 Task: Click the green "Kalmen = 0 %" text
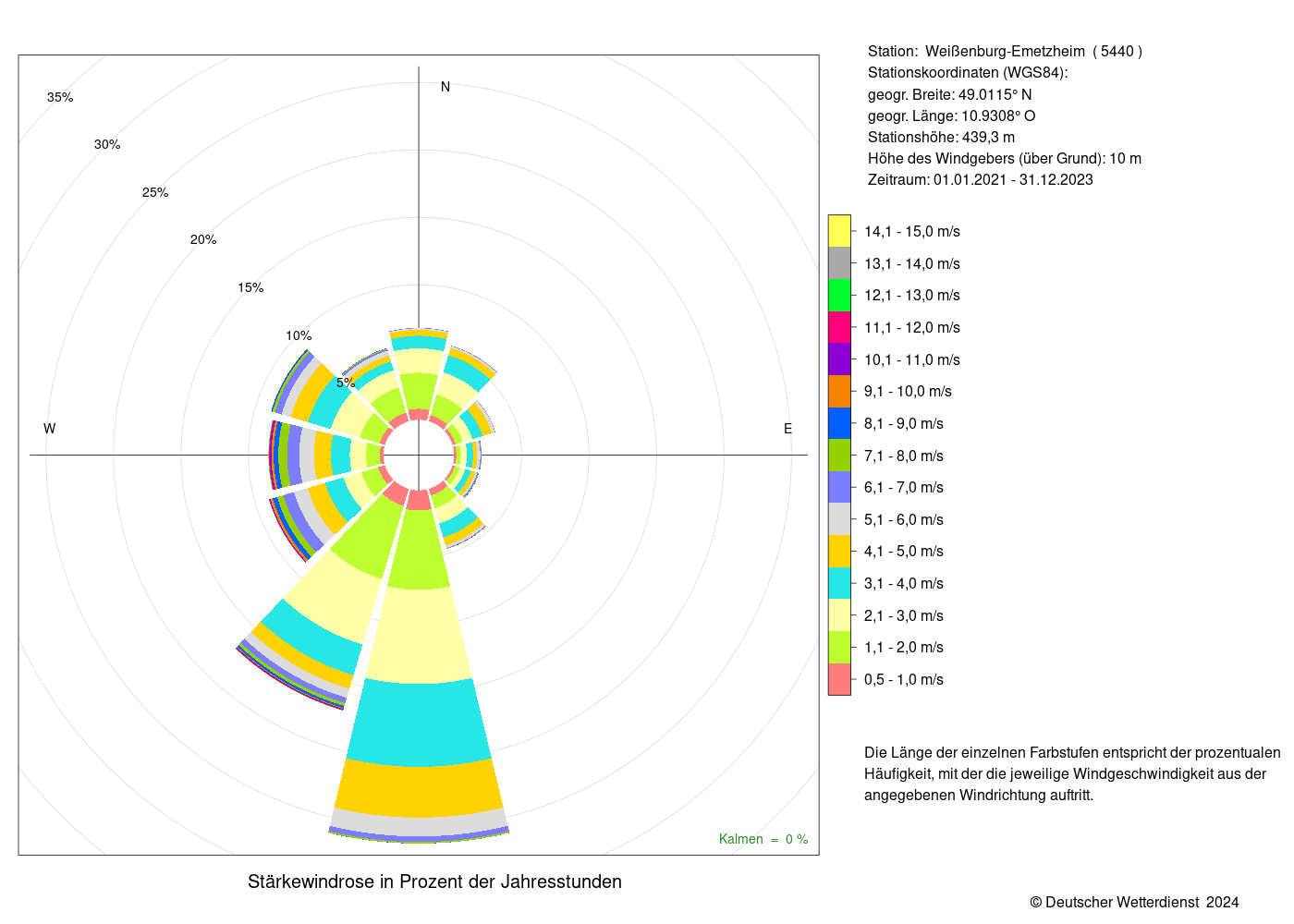click(x=763, y=839)
